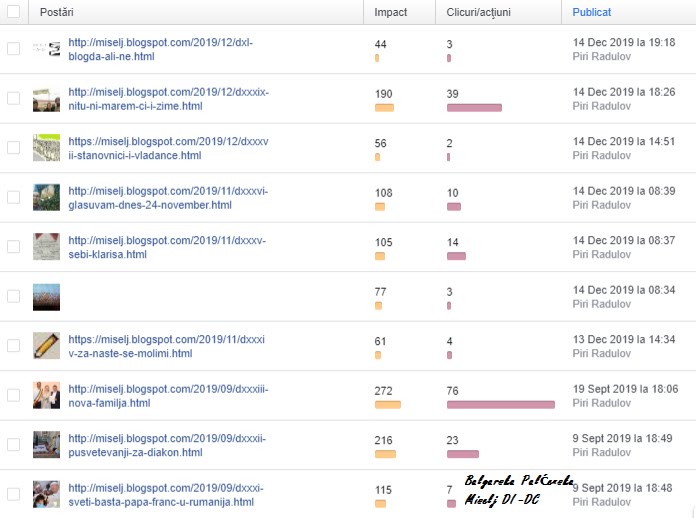Check the glasuvam-dnes-24-november row box
The image size is (696, 518).
(x=14, y=197)
